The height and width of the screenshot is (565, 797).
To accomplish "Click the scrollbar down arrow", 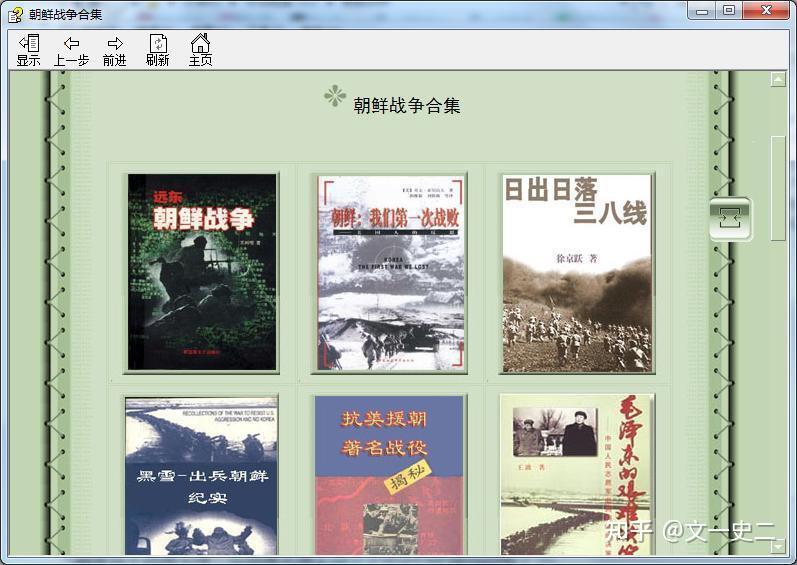I will pyautogui.click(x=778, y=547).
